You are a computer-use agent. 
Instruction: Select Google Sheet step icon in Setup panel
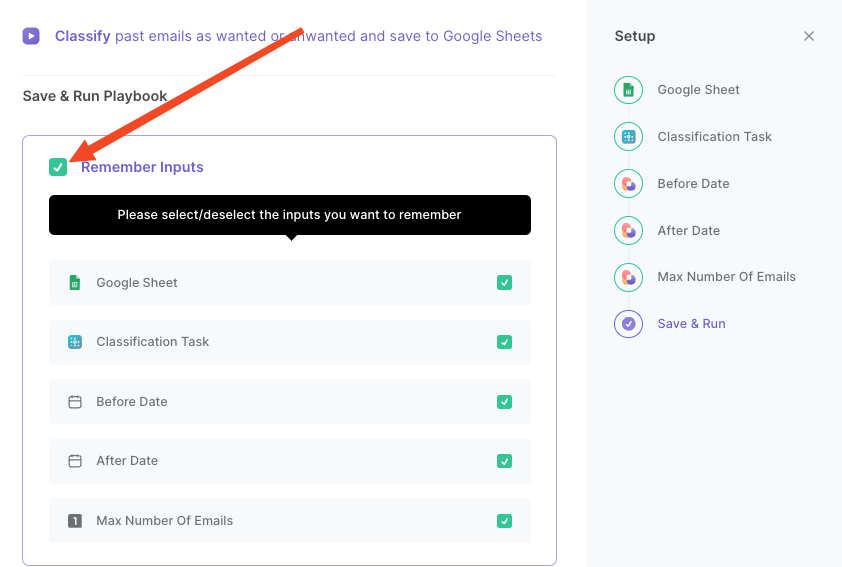628,90
